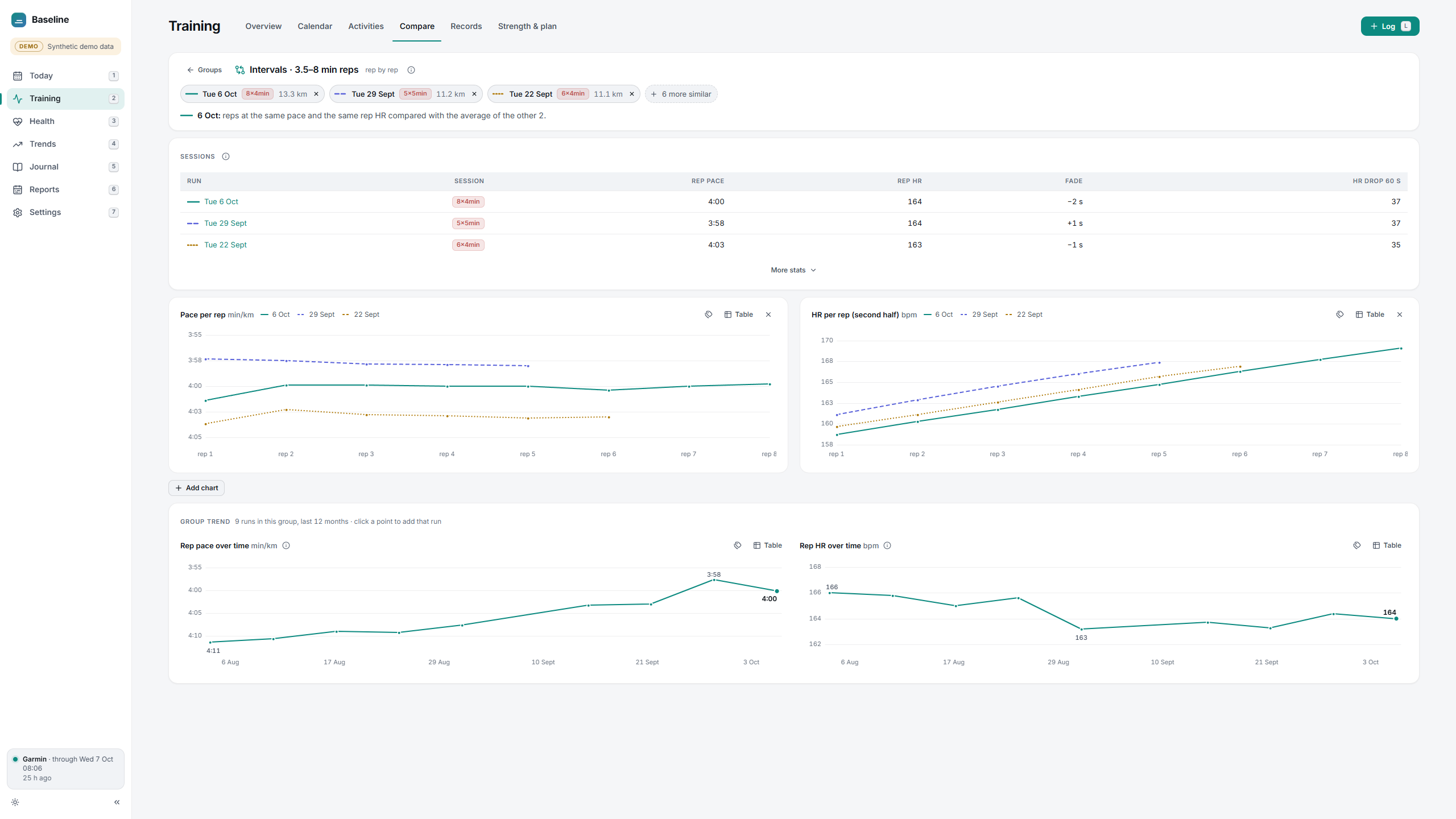Click info icon beside Rep pace over time
Screen dimensions: 1456x819
[x=286, y=545]
